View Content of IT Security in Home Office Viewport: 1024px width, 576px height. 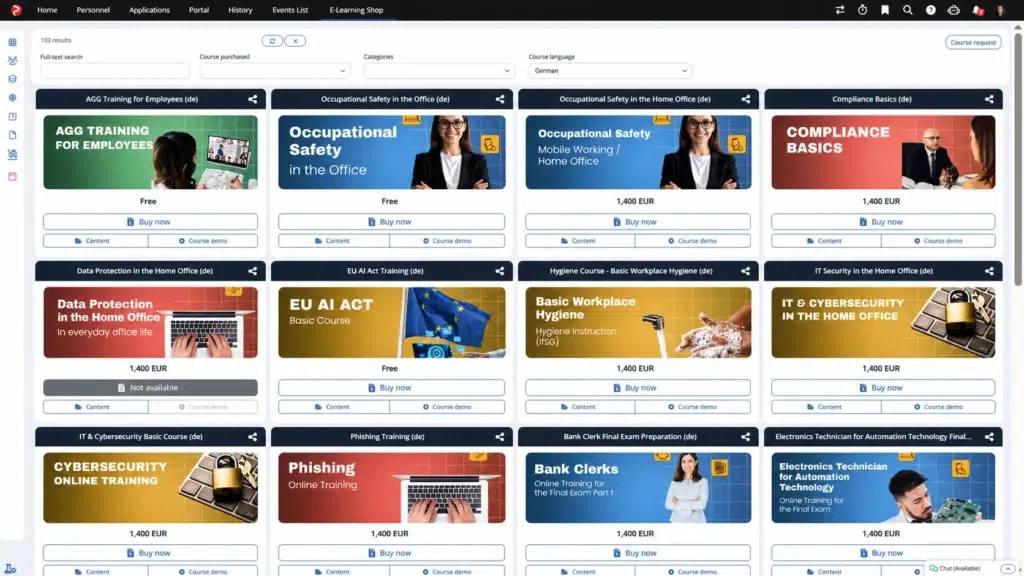coord(825,407)
